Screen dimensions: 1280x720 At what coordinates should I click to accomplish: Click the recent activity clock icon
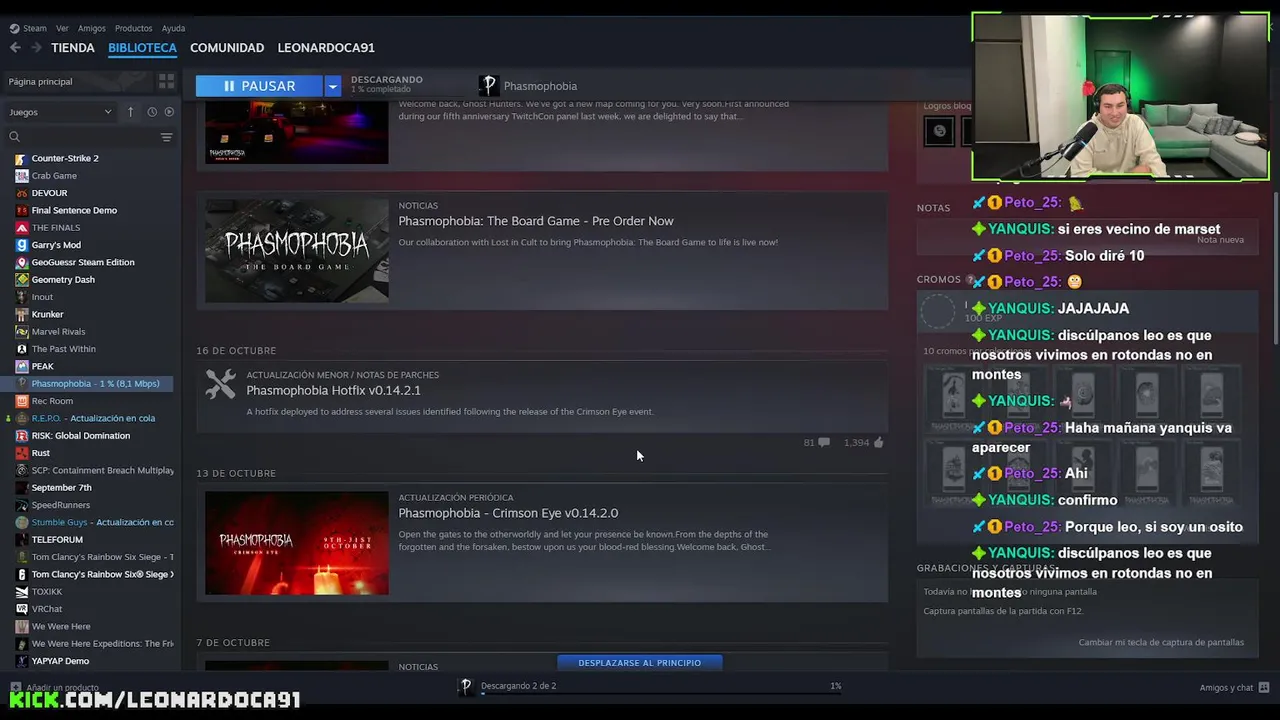(152, 112)
